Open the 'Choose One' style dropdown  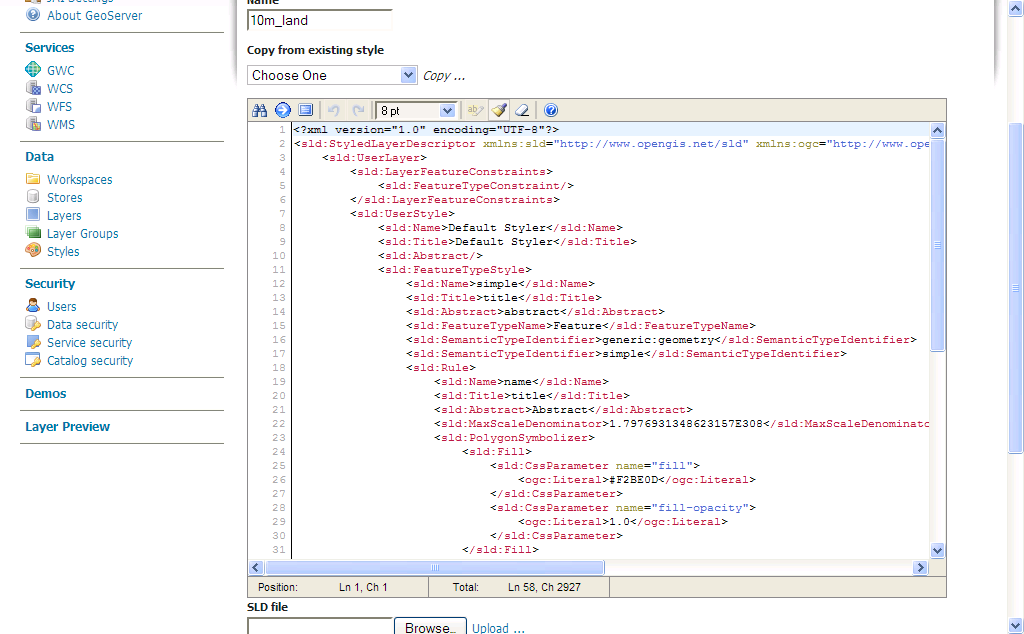tap(331, 74)
